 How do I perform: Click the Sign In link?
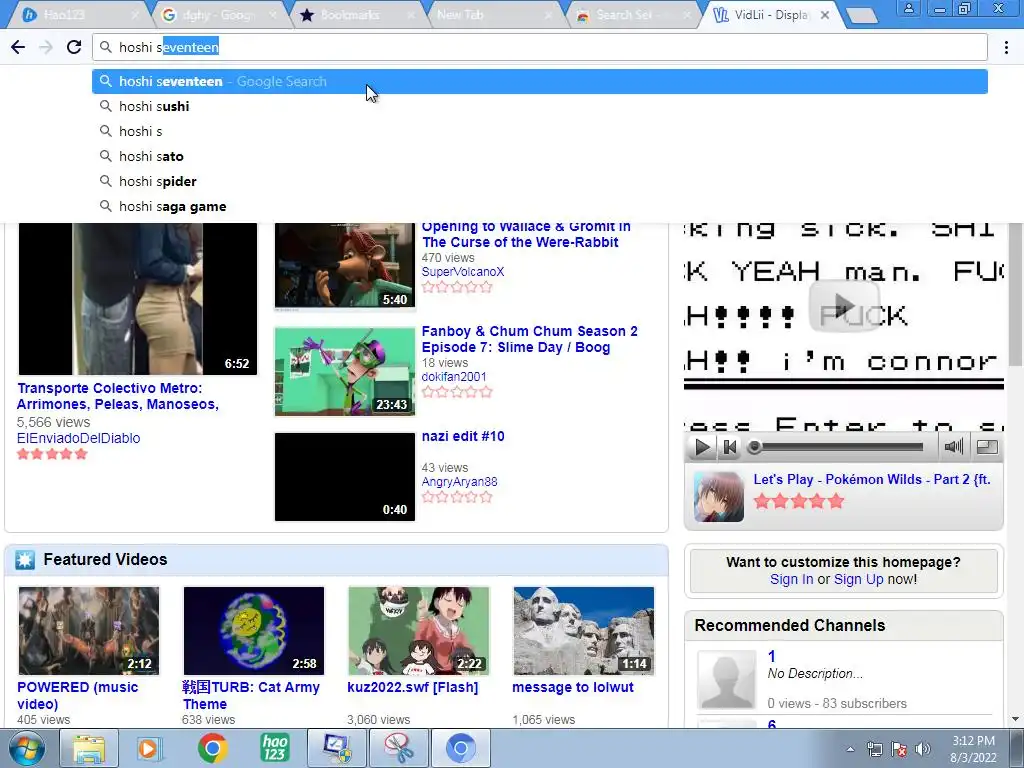[792, 579]
